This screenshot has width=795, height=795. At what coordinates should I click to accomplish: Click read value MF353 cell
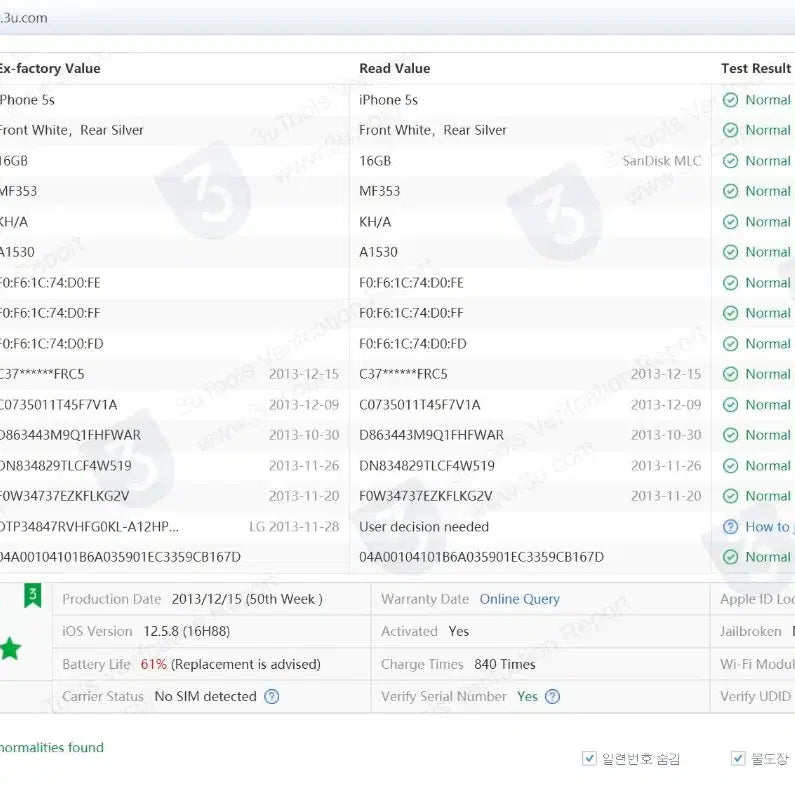pos(379,191)
